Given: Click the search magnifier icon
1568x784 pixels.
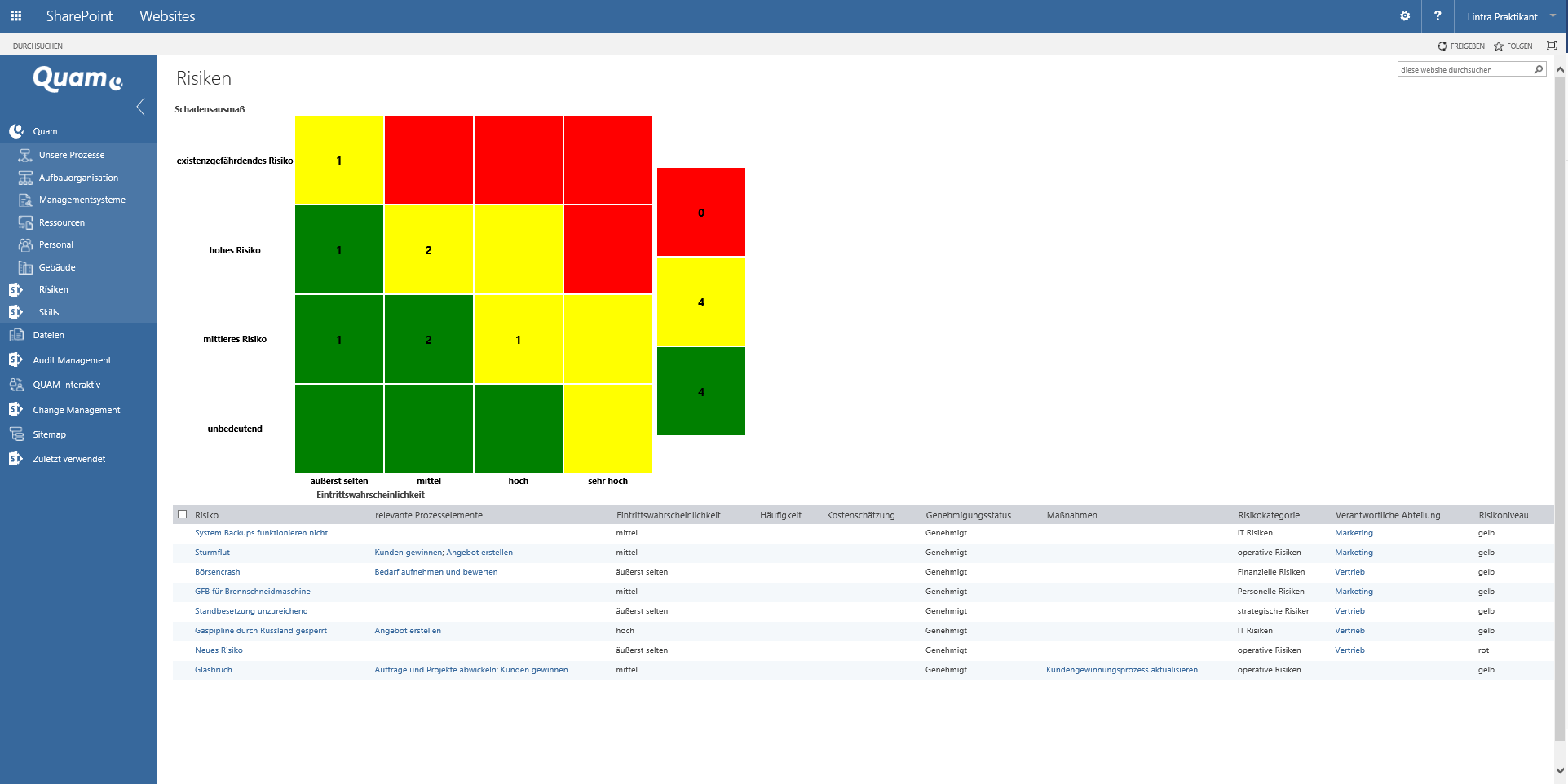Looking at the screenshot, I should coord(1538,70).
